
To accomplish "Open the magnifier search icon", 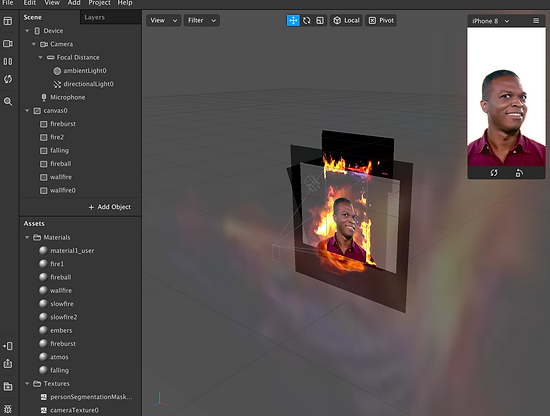I will [x=8, y=102].
